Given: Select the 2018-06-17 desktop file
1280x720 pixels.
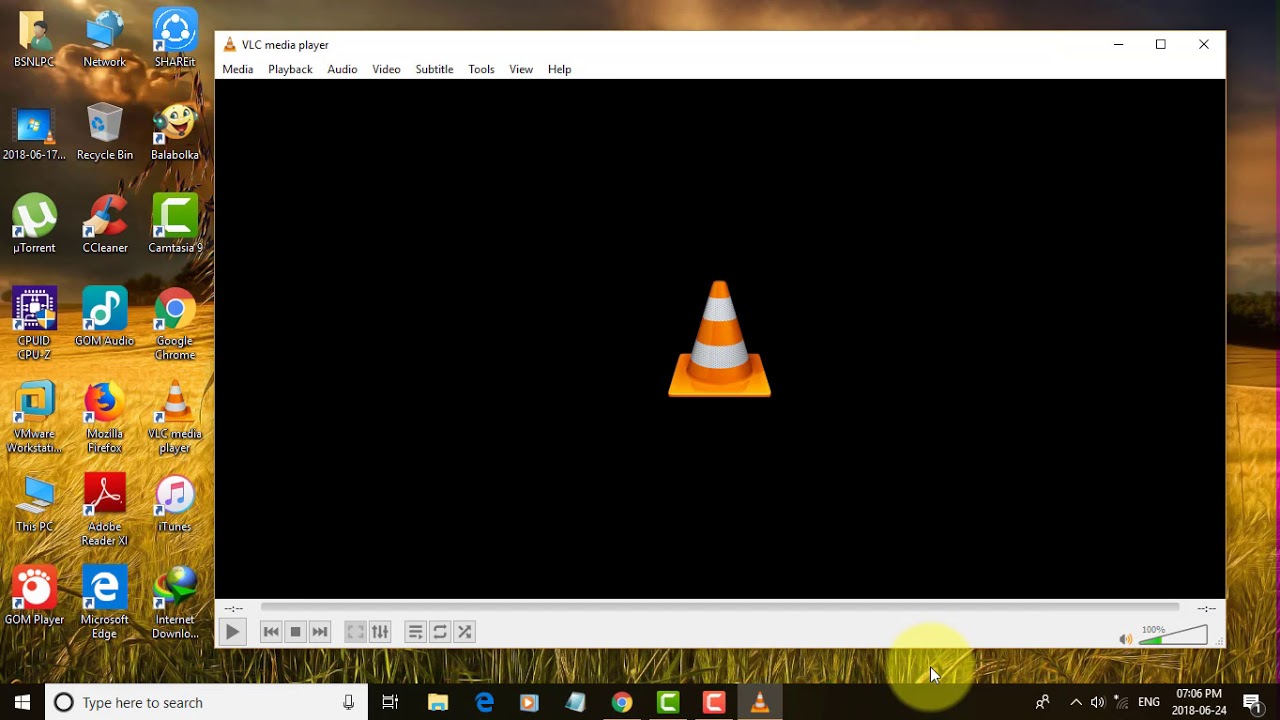Looking at the screenshot, I should [x=34, y=132].
